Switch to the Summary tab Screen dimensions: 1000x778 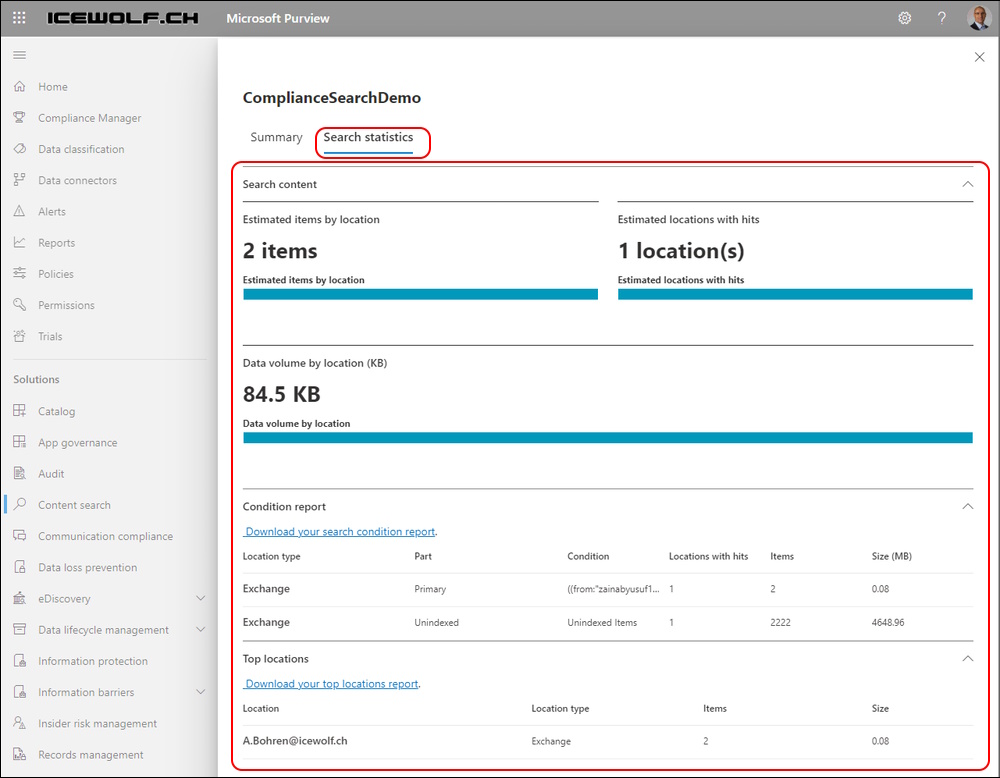(x=276, y=138)
